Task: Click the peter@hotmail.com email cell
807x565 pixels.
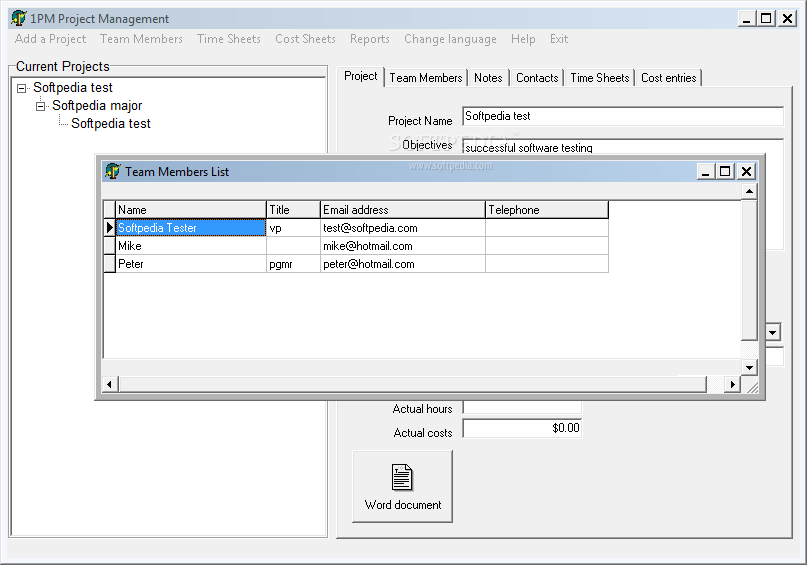Action: tap(403, 264)
